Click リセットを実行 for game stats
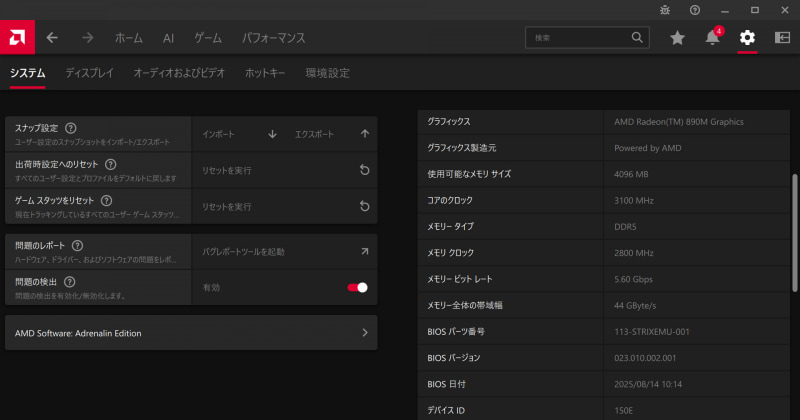The width and height of the screenshot is (800, 420). click(227, 207)
